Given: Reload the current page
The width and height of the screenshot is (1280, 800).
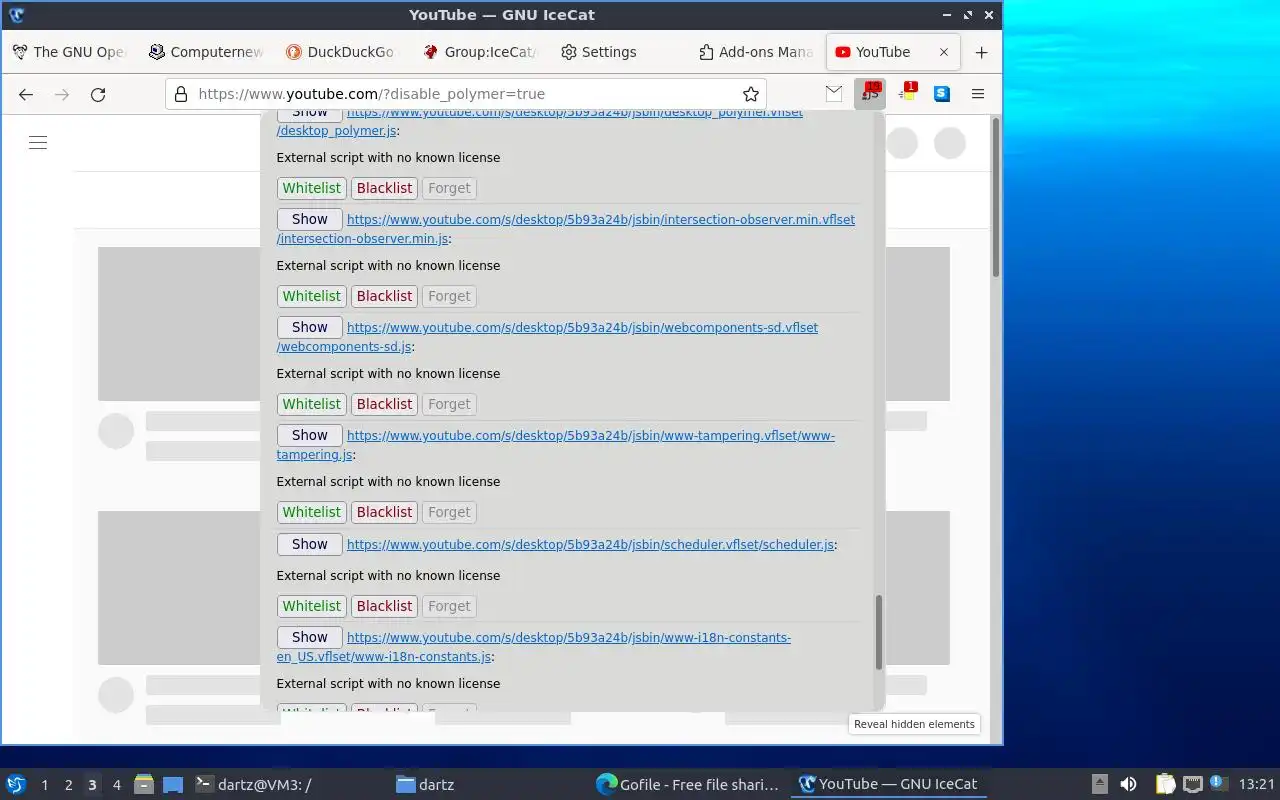Looking at the screenshot, I should pos(98,94).
